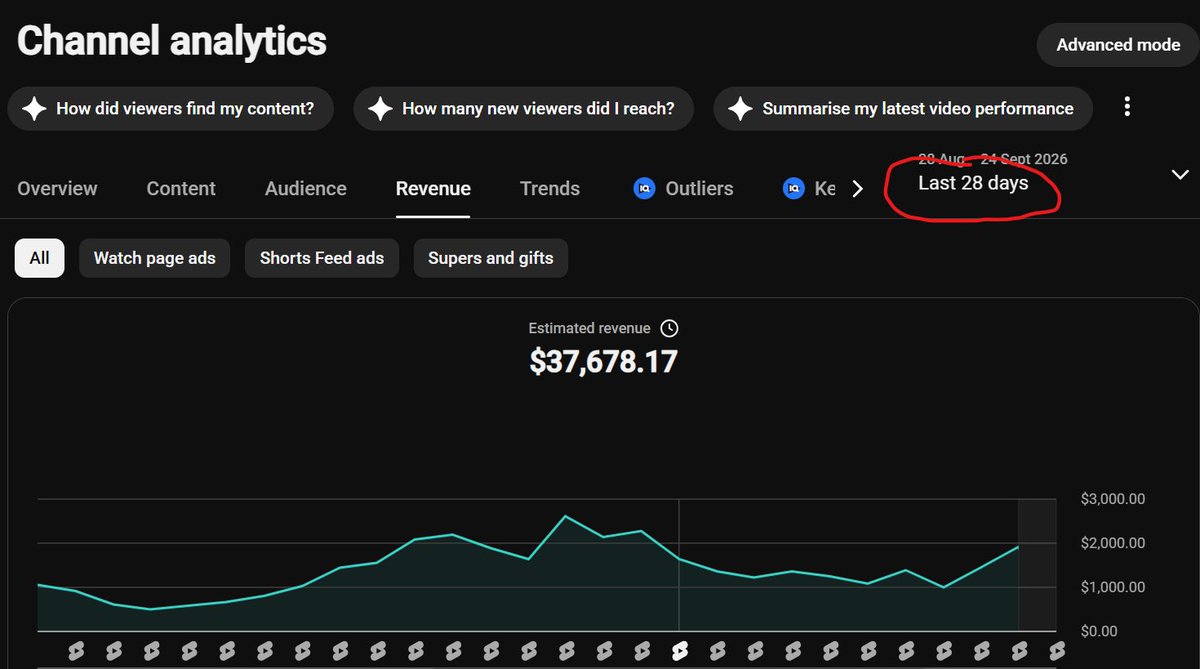Switch to the Audience tab
Image resolution: width=1200 pixels, height=669 pixels.
point(306,188)
